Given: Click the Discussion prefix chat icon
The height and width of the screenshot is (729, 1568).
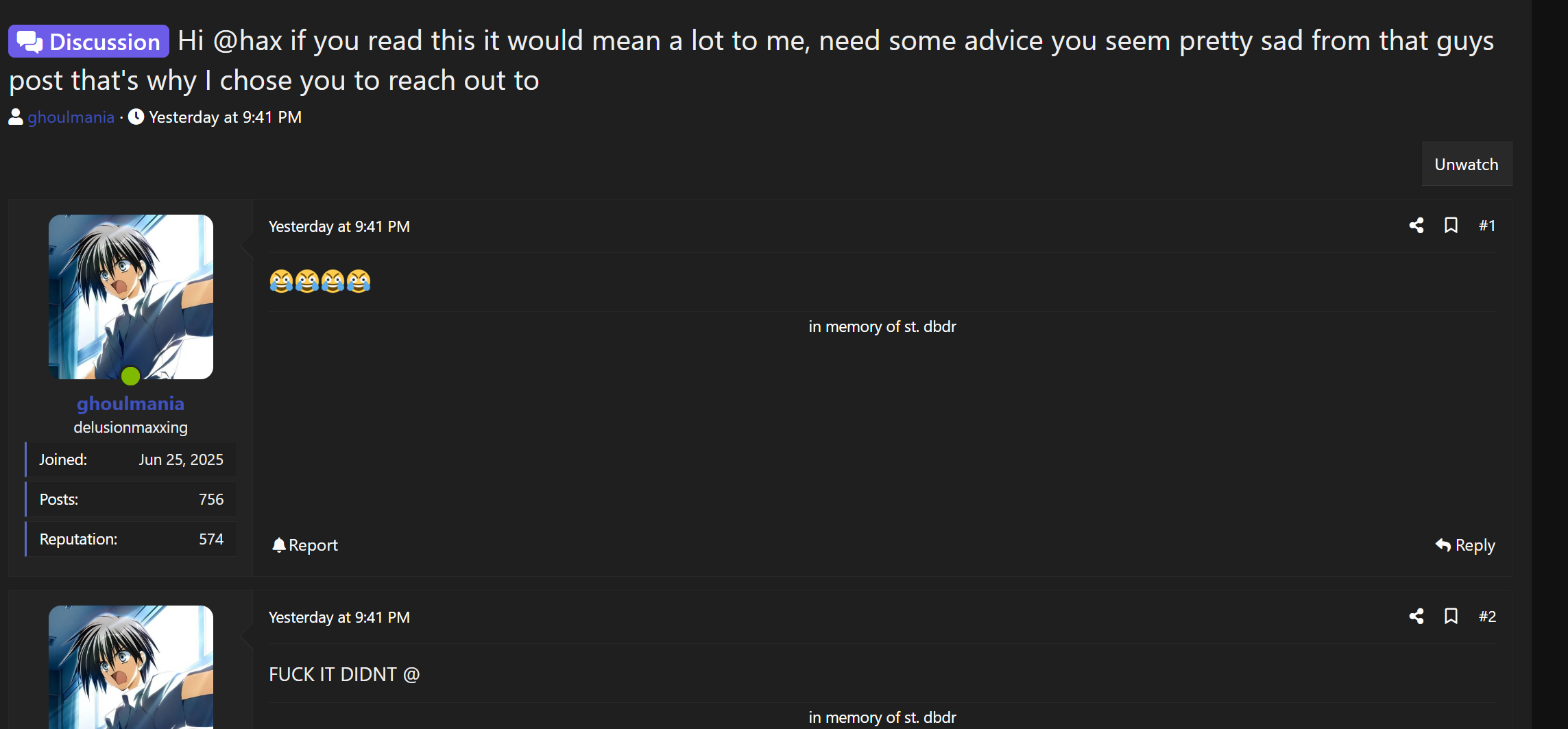Looking at the screenshot, I should (x=29, y=42).
